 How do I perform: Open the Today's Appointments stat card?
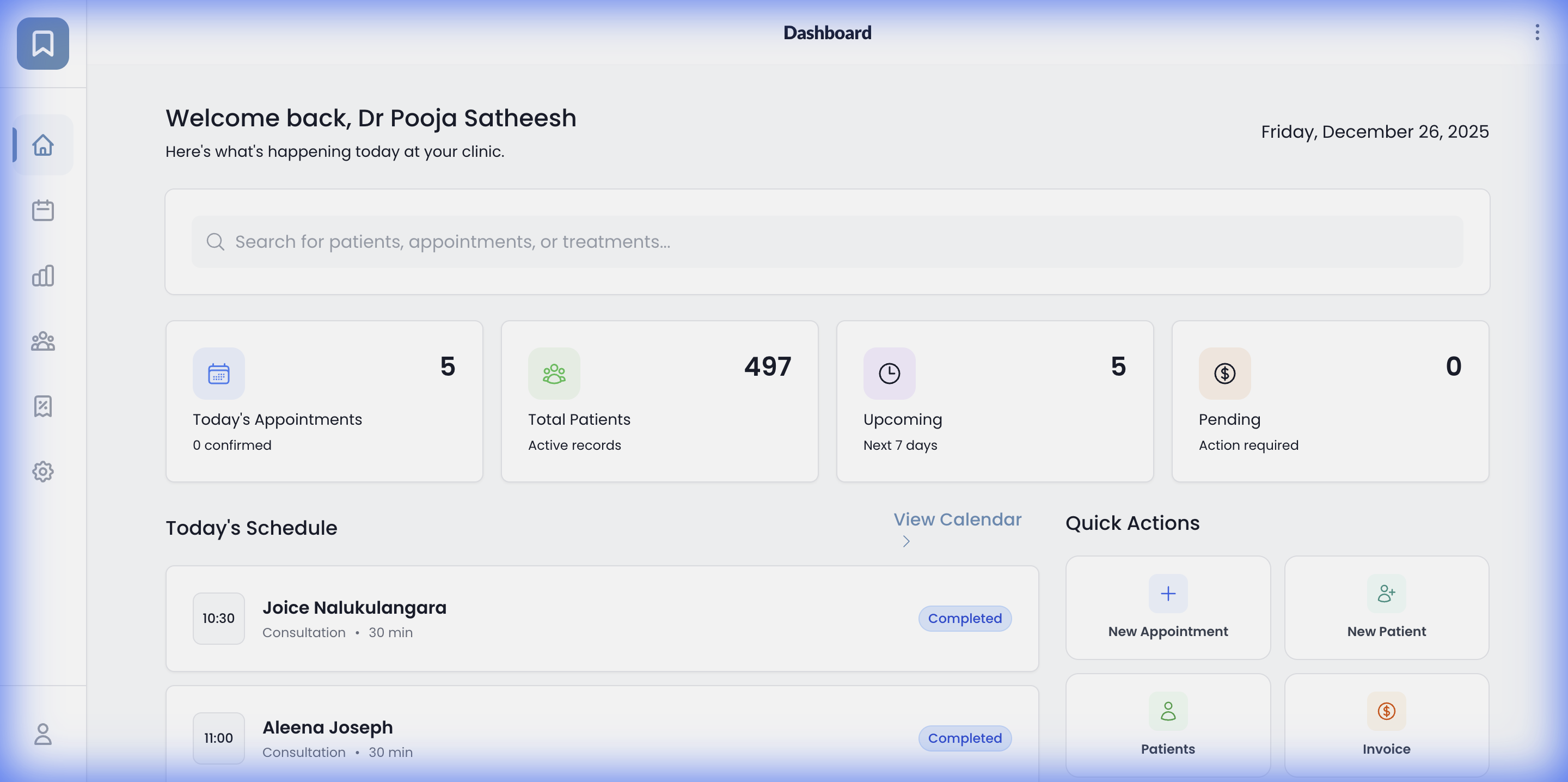click(324, 401)
